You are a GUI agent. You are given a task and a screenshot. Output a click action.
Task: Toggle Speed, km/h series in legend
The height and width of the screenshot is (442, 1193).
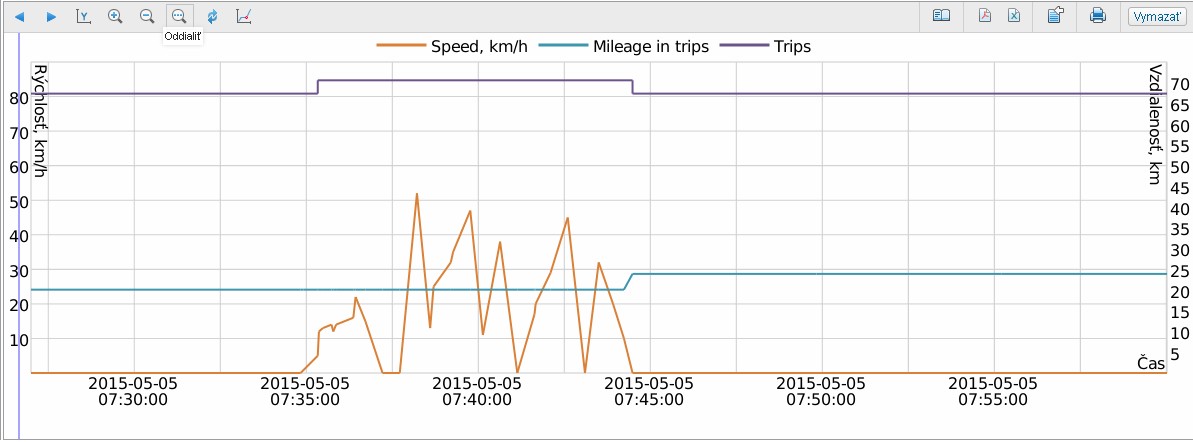coord(478,46)
